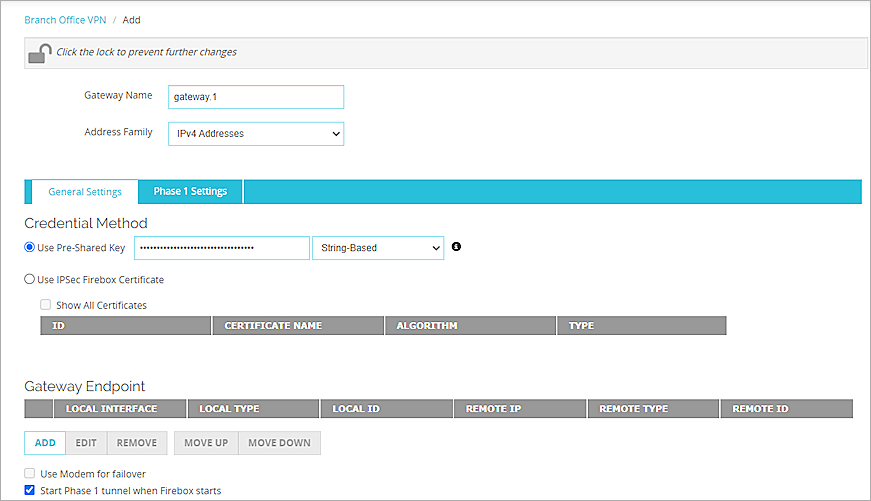Image resolution: width=871 pixels, height=501 pixels.
Task: Click the info icon beside String-Based dropdown
Action: point(457,247)
